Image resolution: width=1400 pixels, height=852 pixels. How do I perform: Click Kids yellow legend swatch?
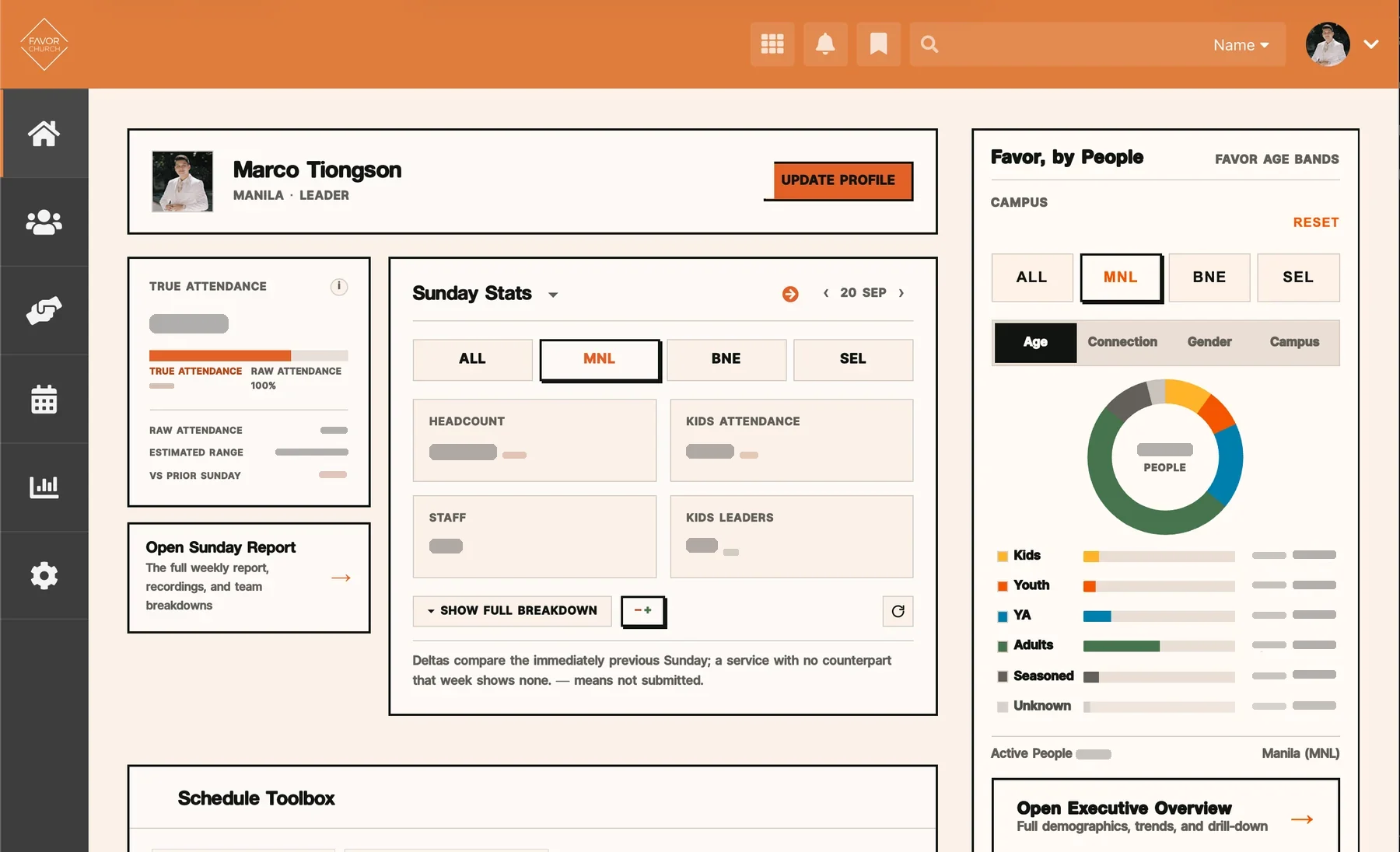[1003, 556]
